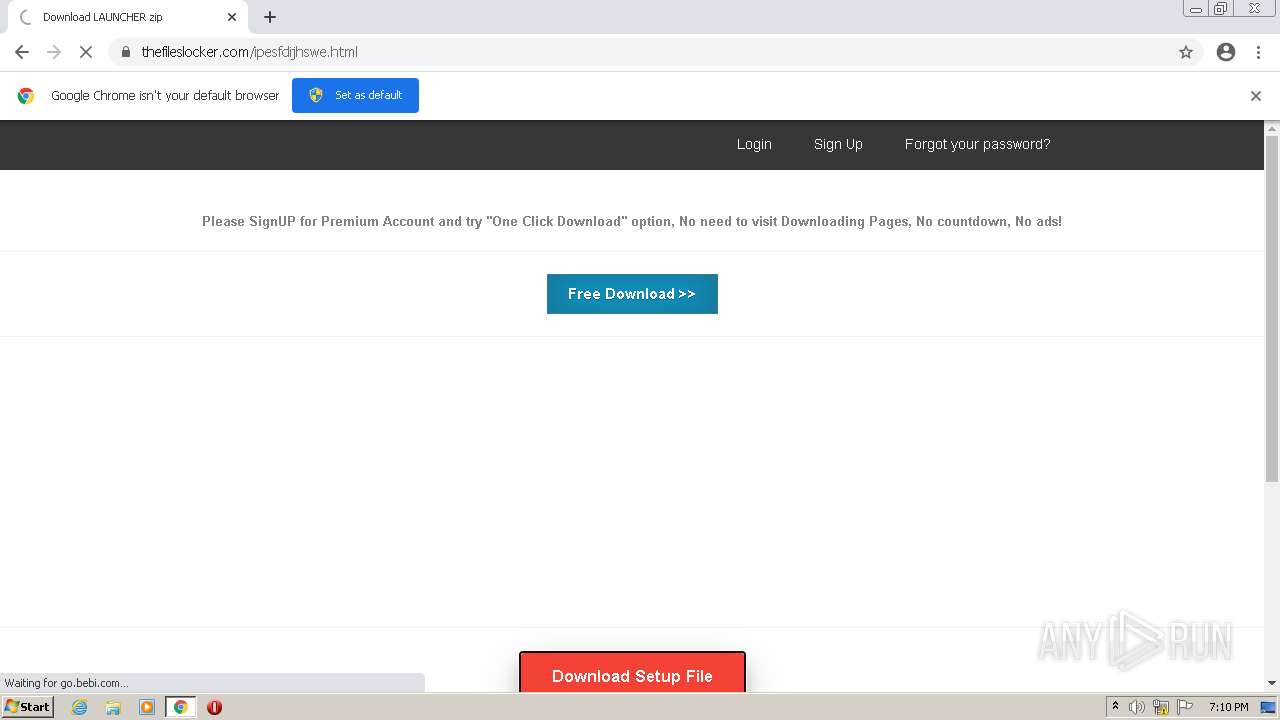
Task: Dismiss the default browser infobar
Action: (1256, 96)
